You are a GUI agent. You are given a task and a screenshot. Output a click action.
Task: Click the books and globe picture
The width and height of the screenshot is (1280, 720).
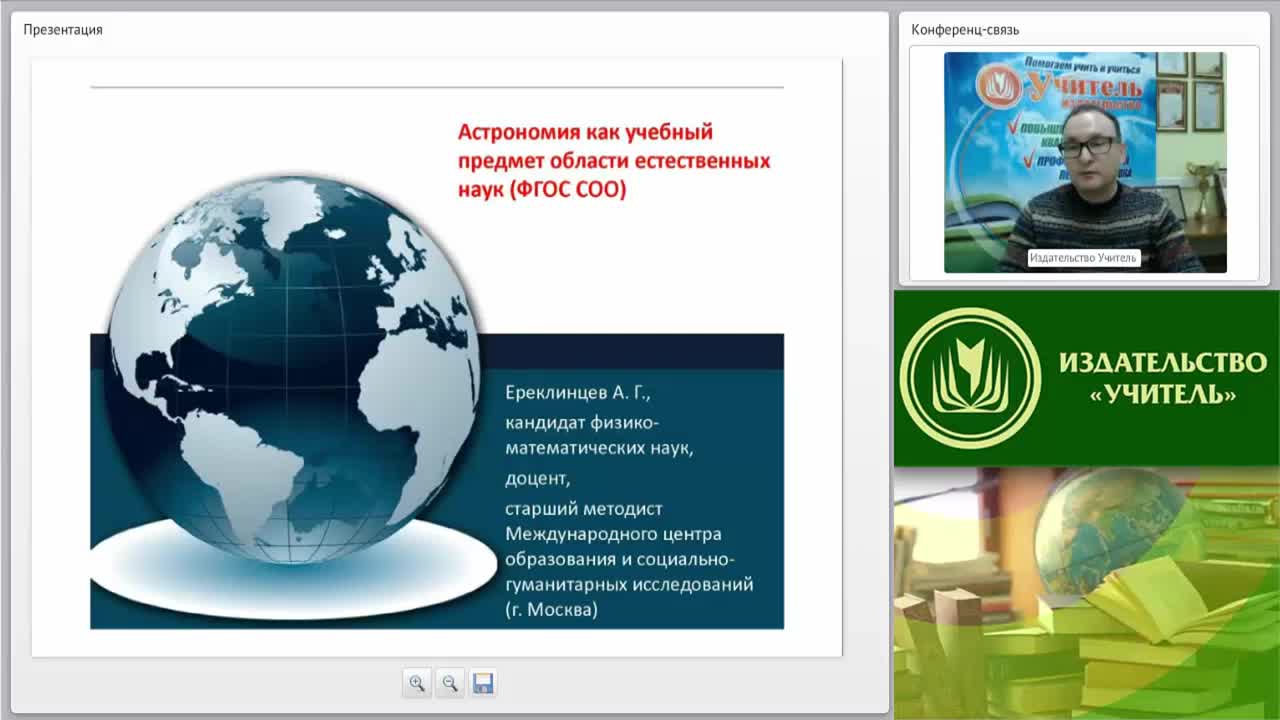click(x=1087, y=592)
